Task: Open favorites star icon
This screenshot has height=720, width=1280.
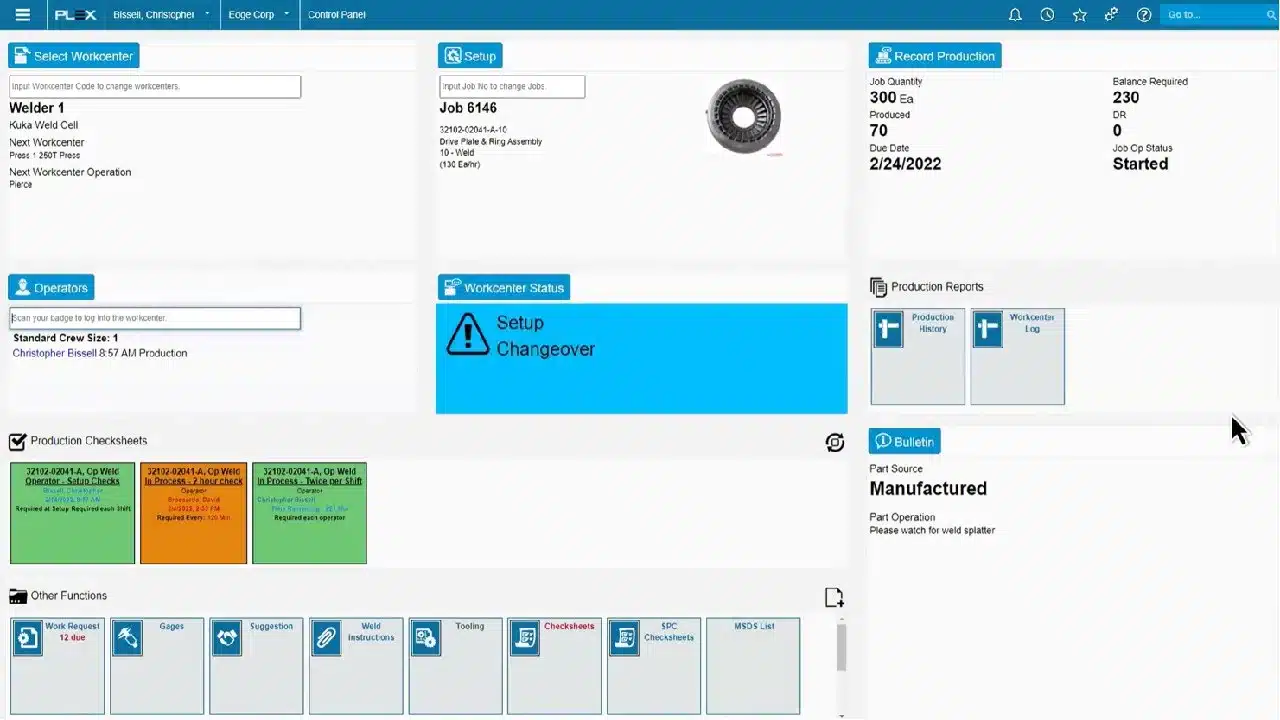Action: point(1079,15)
